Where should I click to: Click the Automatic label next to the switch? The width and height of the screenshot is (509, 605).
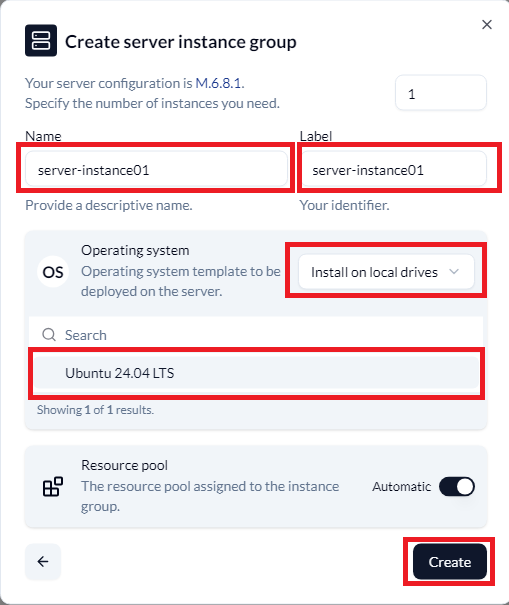[x=401, y=487]
